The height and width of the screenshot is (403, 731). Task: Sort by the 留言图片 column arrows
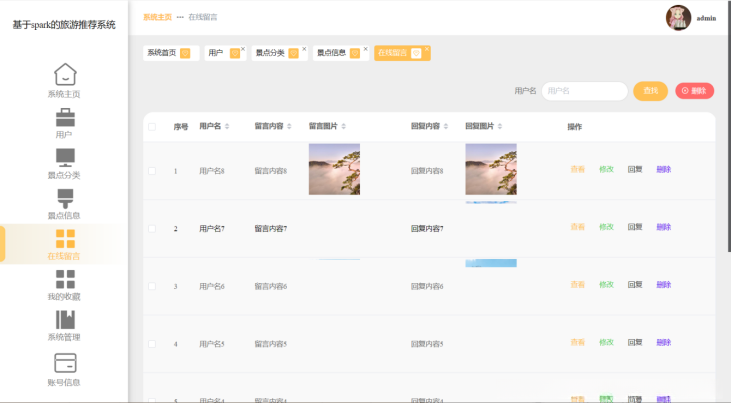344,126
